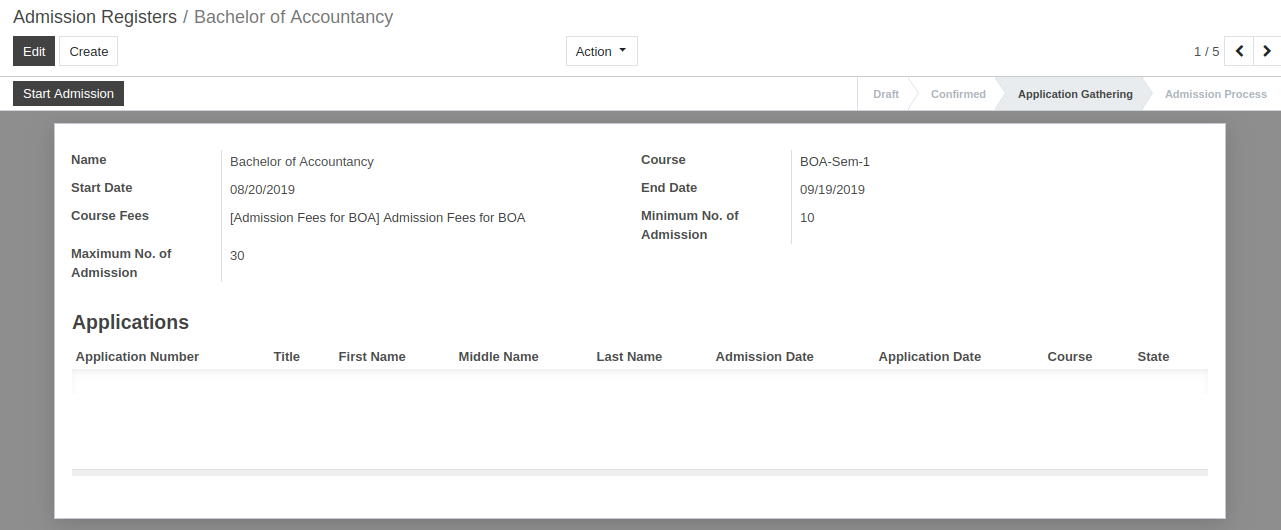1281x530 pixels.
Task: Sort by Course column header
Action: pyautogui.click(x=1070, y=357)
